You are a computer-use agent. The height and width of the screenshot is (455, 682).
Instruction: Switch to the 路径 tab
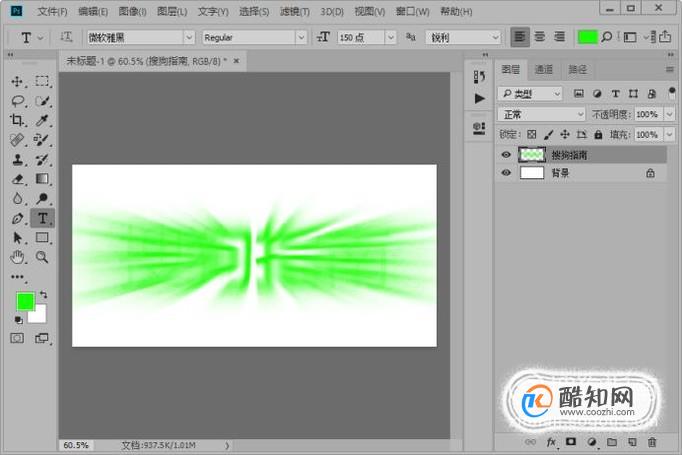[x=578, y=69]
